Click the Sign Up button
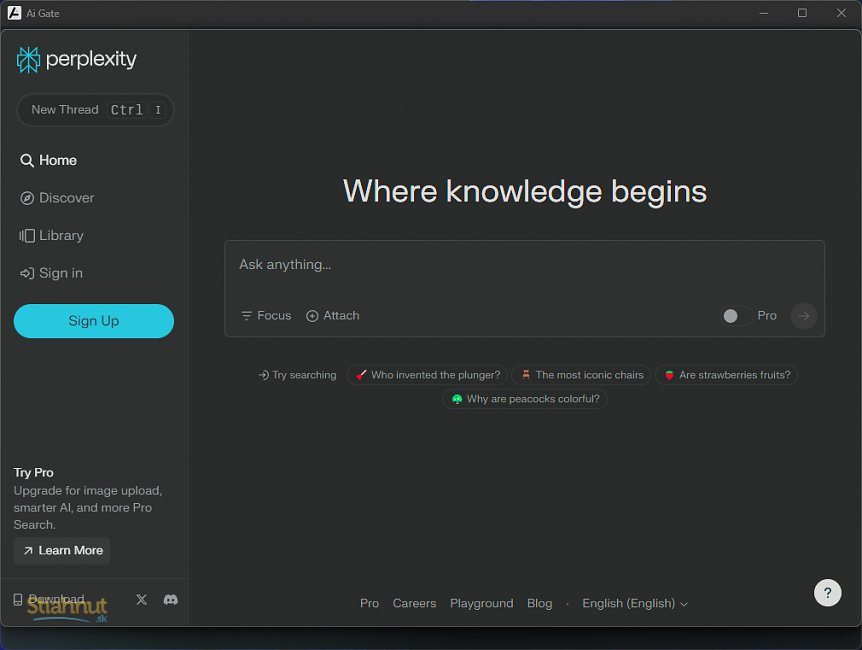 [x=94, y=321]
